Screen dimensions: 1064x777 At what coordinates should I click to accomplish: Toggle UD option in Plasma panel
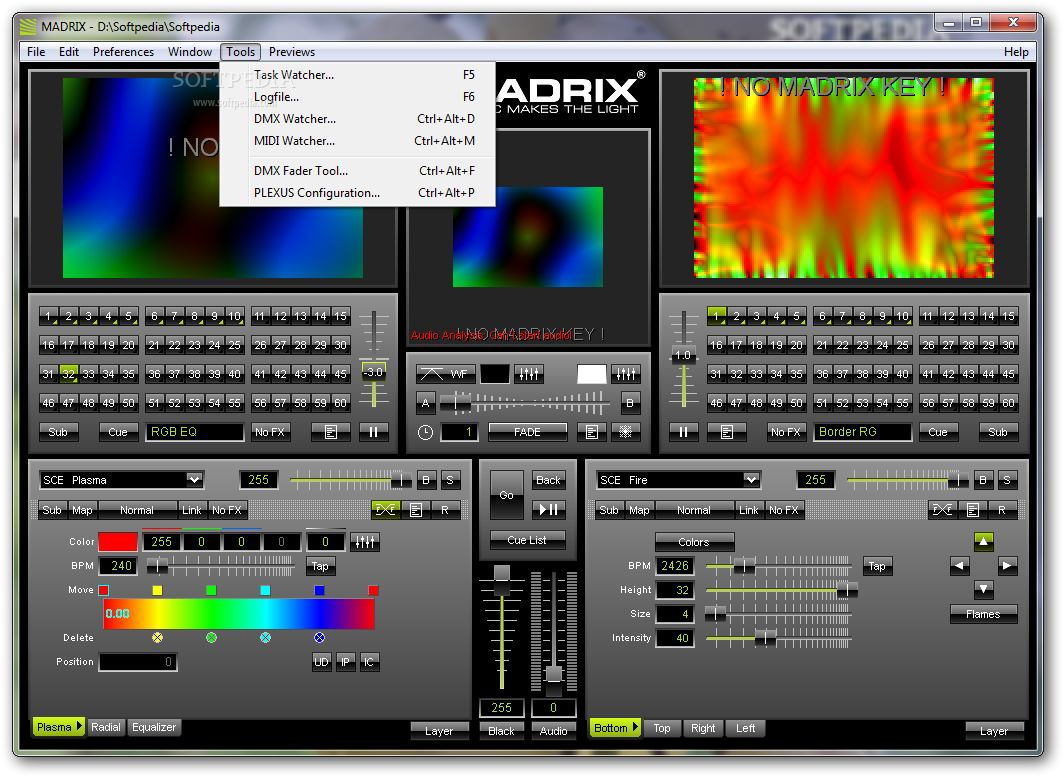[x=321, y=662]
